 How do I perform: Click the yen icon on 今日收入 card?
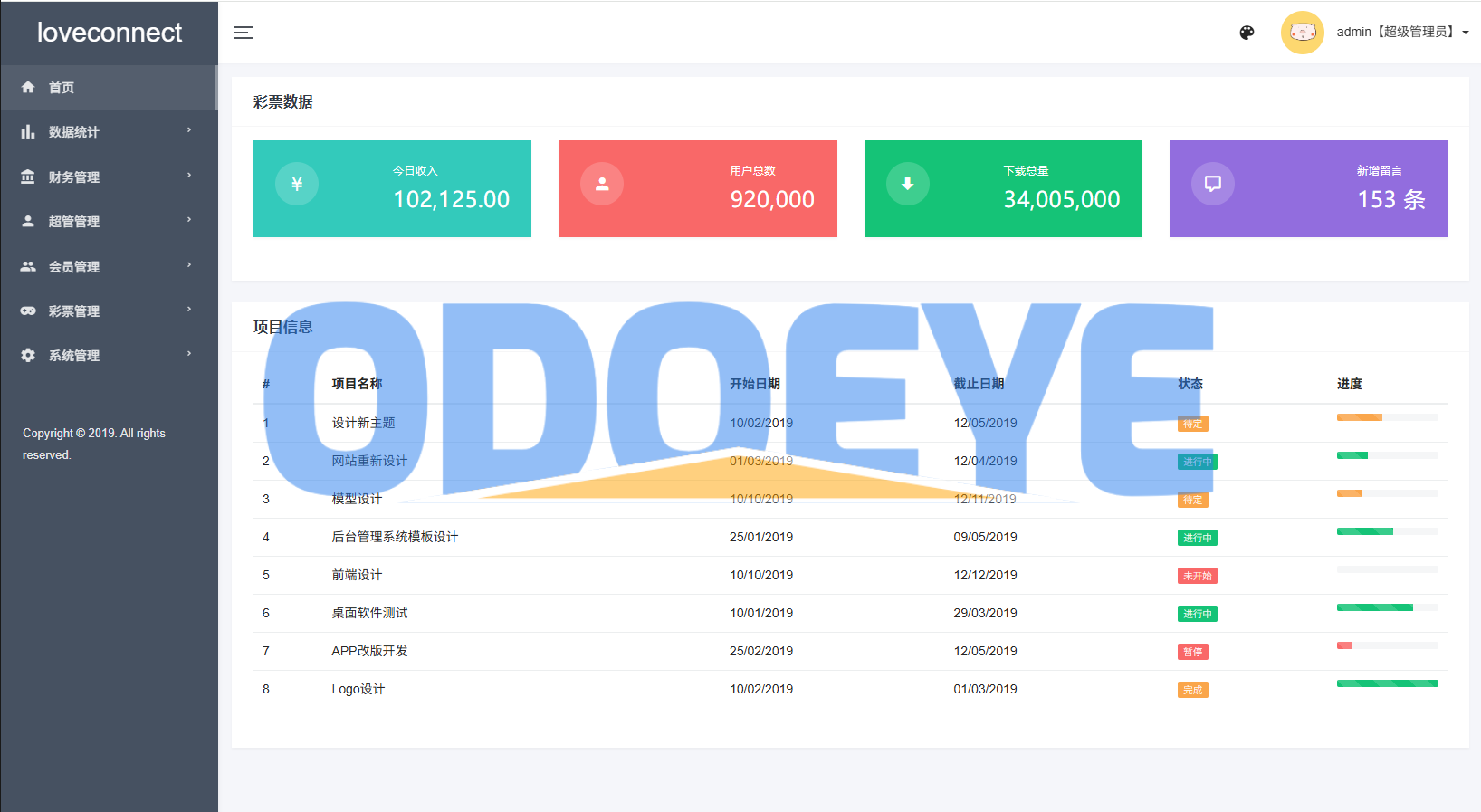click(297, 184)
